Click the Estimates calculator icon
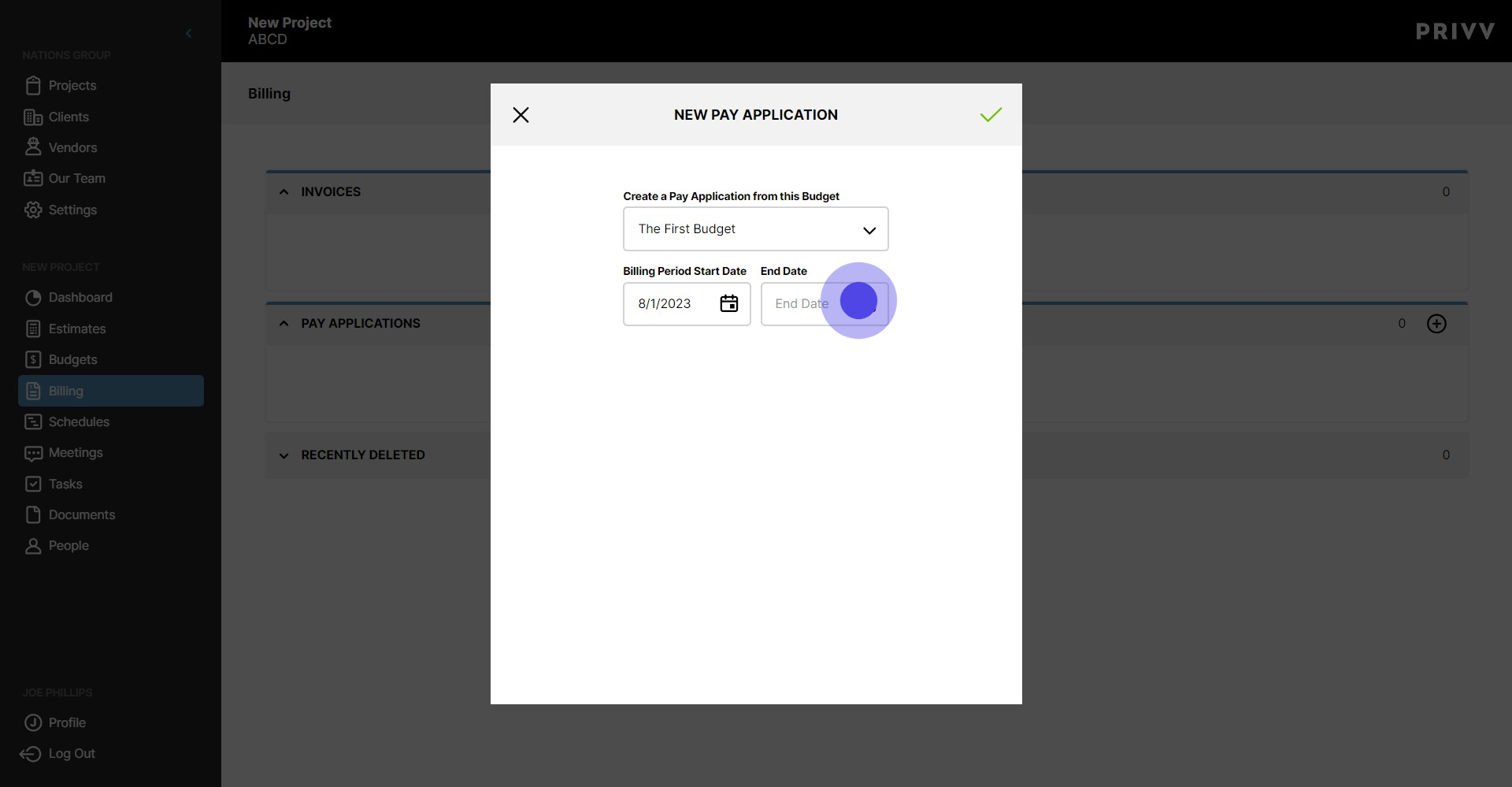The height and width of the screenshot is (787, 1512). click(33, 329)
